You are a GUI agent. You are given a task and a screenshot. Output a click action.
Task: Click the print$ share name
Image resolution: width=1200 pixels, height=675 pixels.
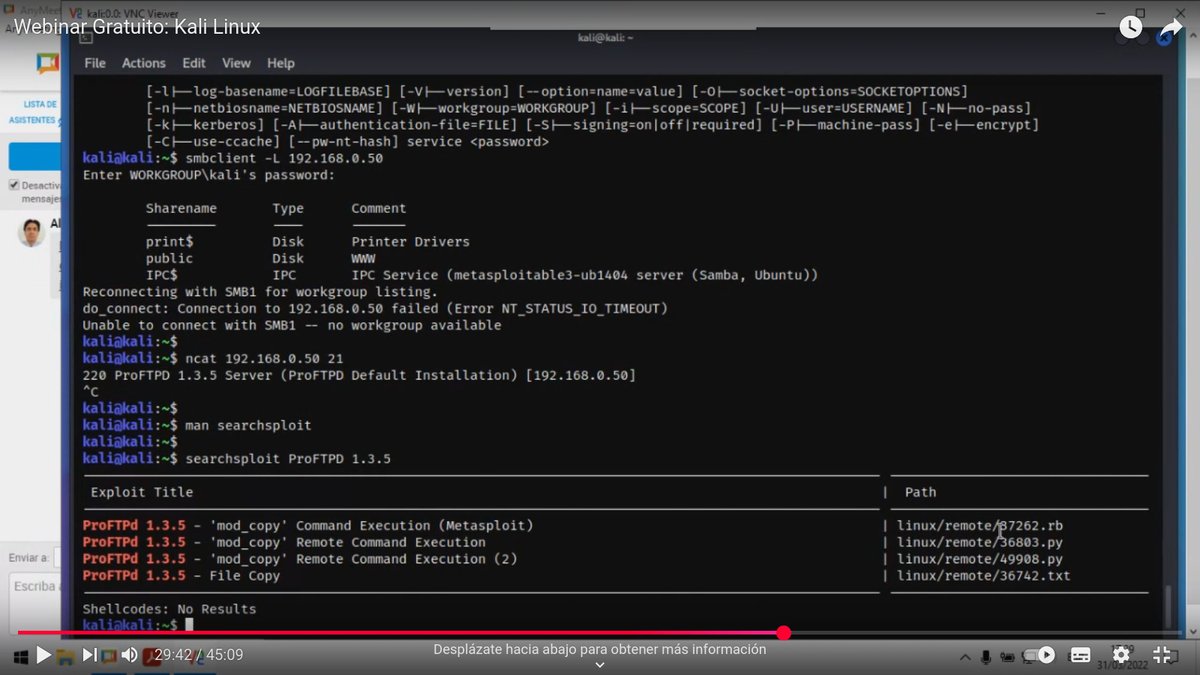tap(170, 242)
